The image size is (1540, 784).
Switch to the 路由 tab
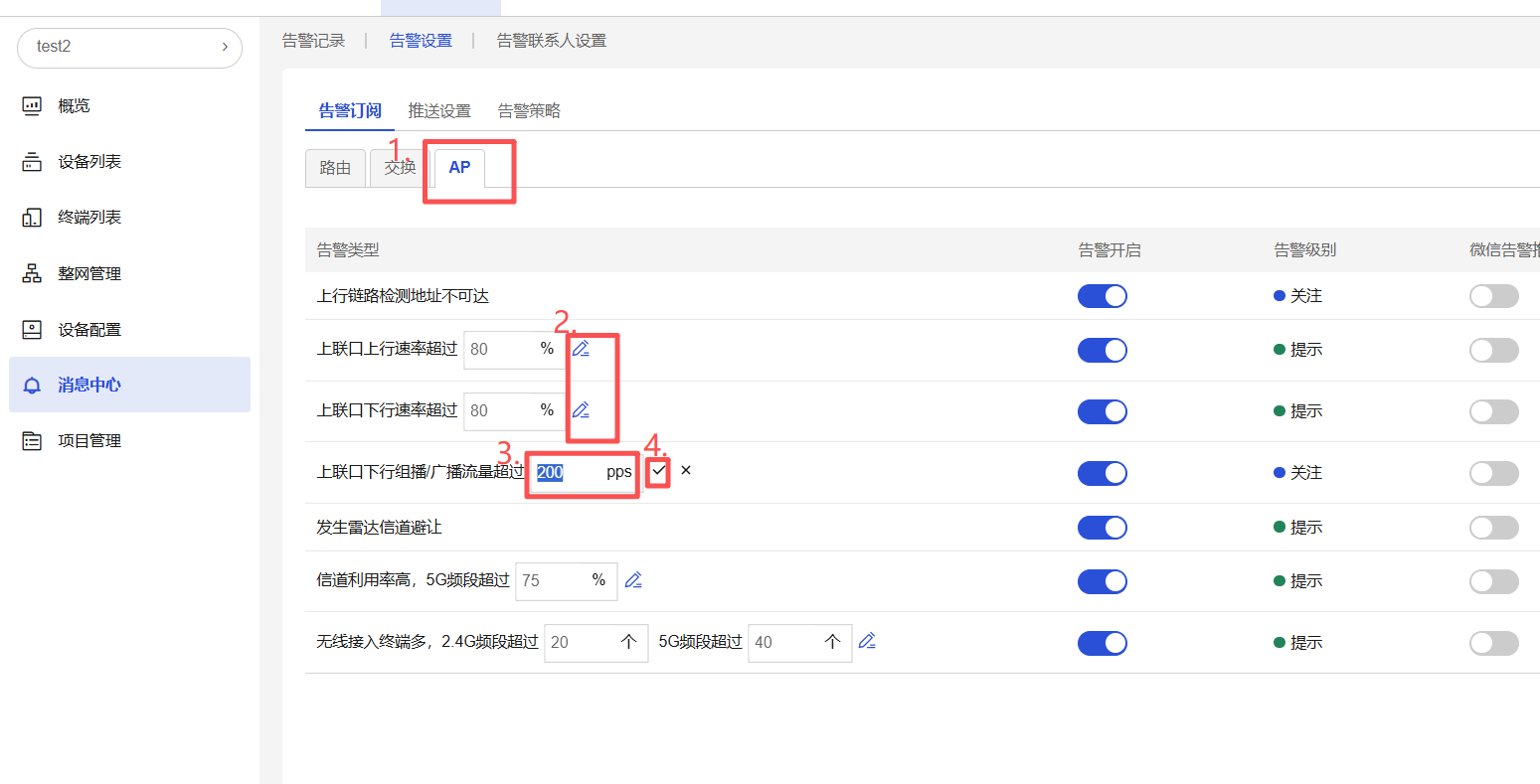tap(335, 168)
